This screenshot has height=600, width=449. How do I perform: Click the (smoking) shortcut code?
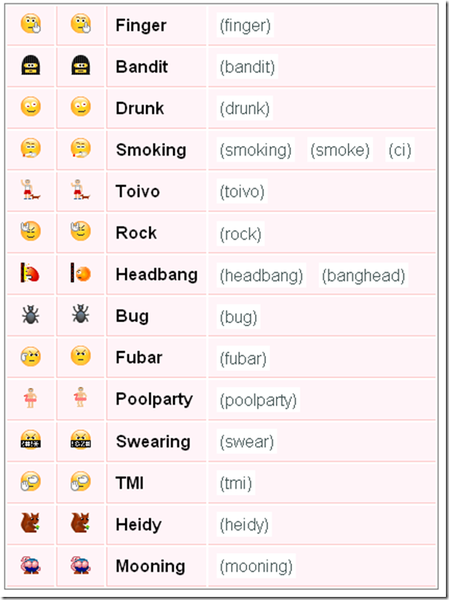[x=255, y=150]
